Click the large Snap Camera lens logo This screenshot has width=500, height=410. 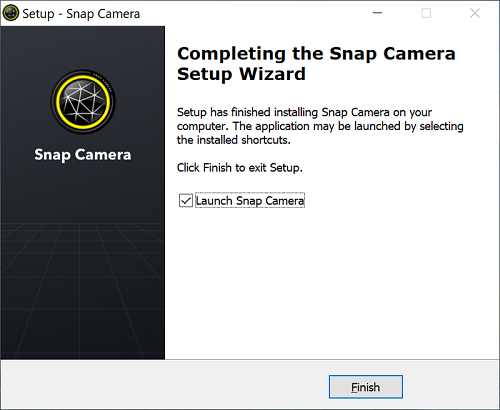[x=83, y=101]
